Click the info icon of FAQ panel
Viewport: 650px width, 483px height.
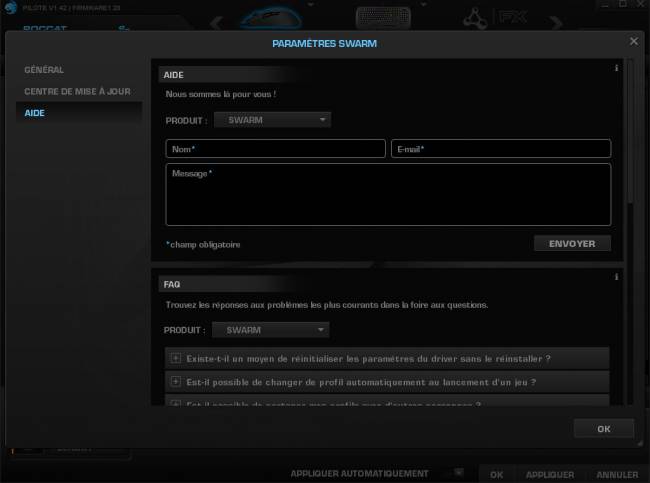click(x=616, y=277)
